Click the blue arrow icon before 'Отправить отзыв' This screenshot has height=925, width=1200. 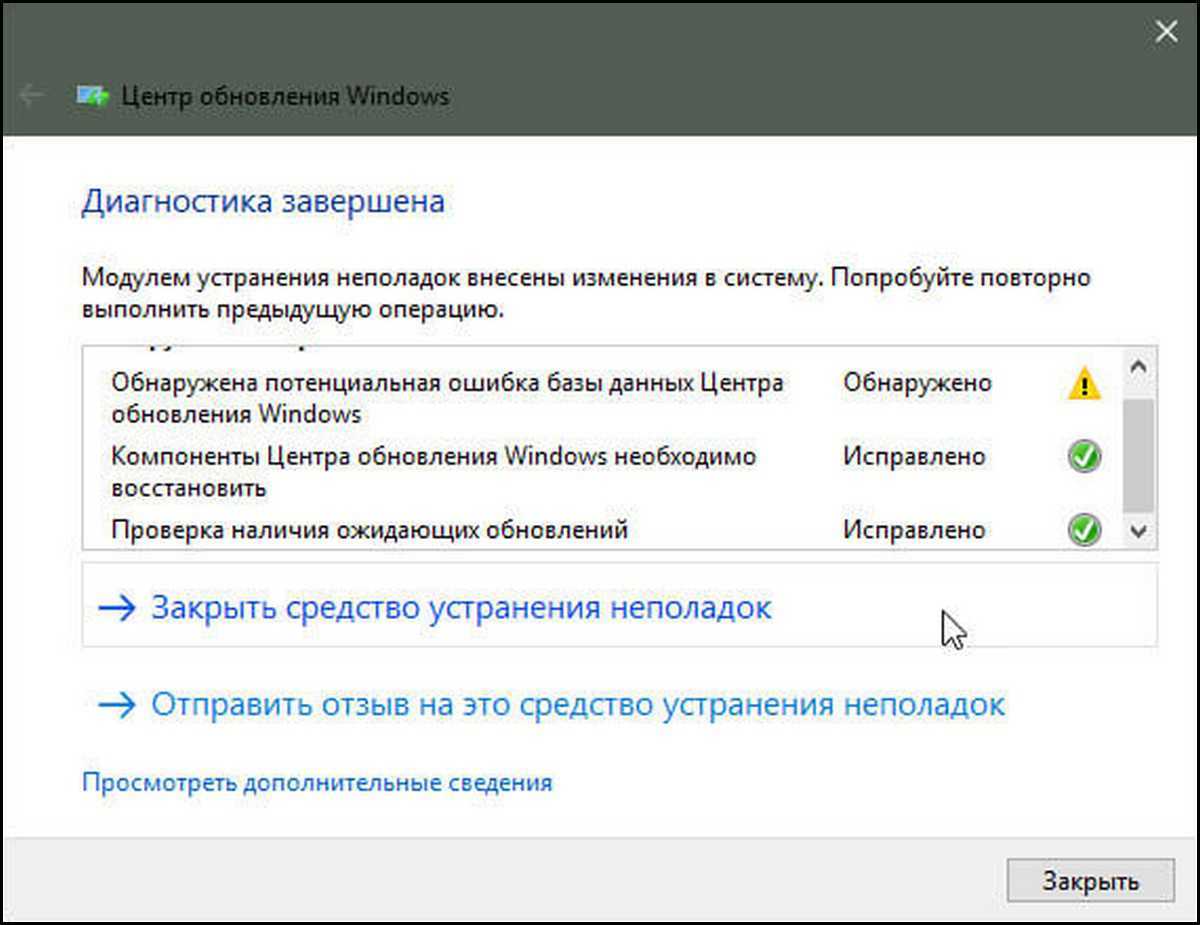[x=117, y=705]
